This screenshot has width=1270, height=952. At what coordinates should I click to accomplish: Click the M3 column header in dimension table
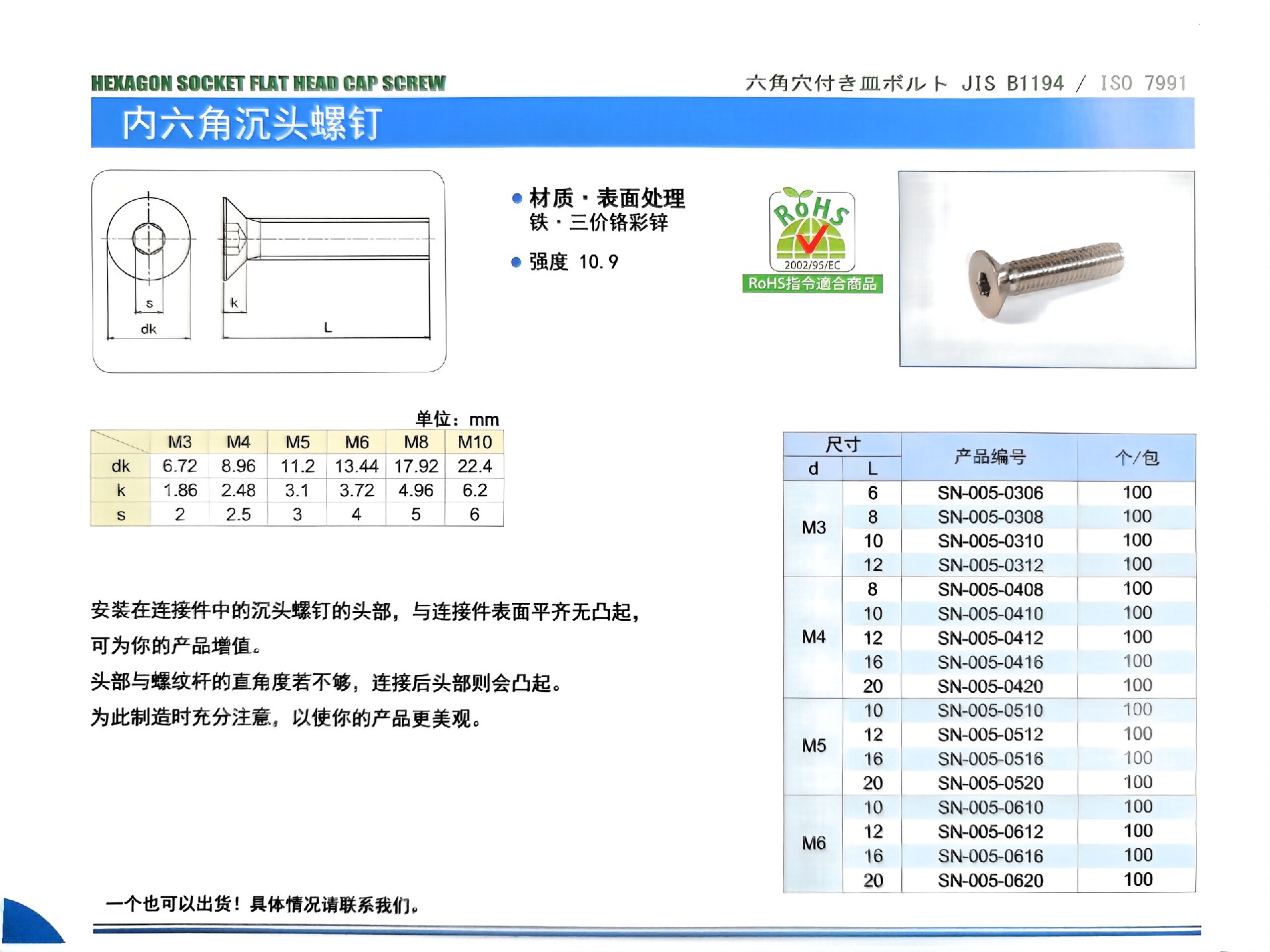point(180,442)
